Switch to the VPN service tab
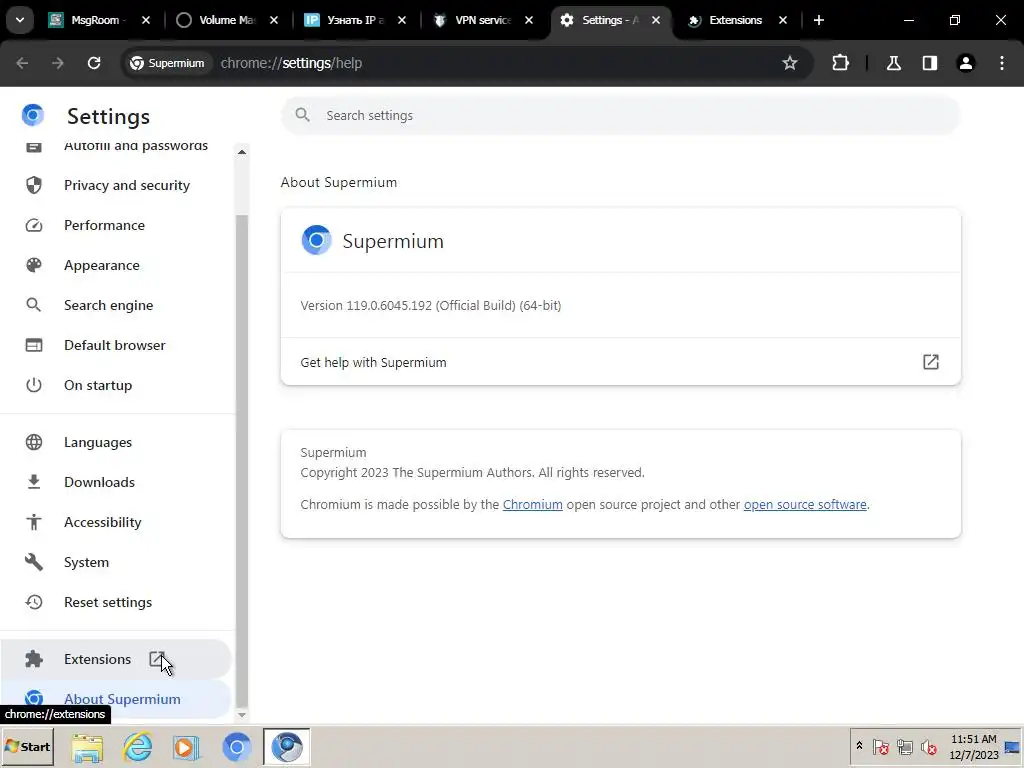This screenshot has height=768, width=1024. [x=483, y=20]
